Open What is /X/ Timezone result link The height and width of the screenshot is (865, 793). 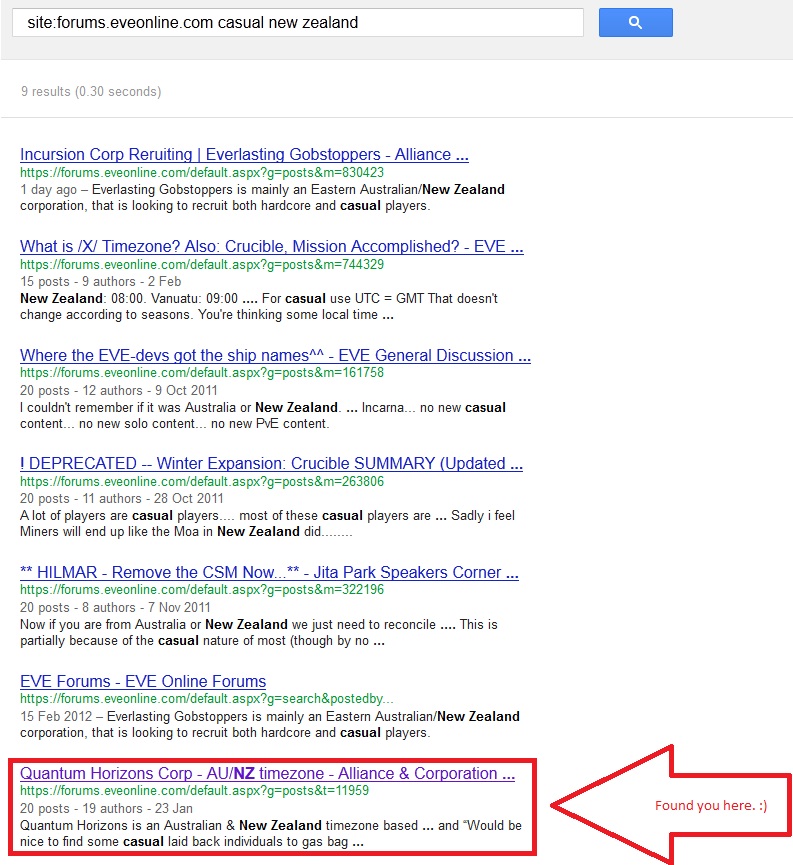tap(272, 247)
